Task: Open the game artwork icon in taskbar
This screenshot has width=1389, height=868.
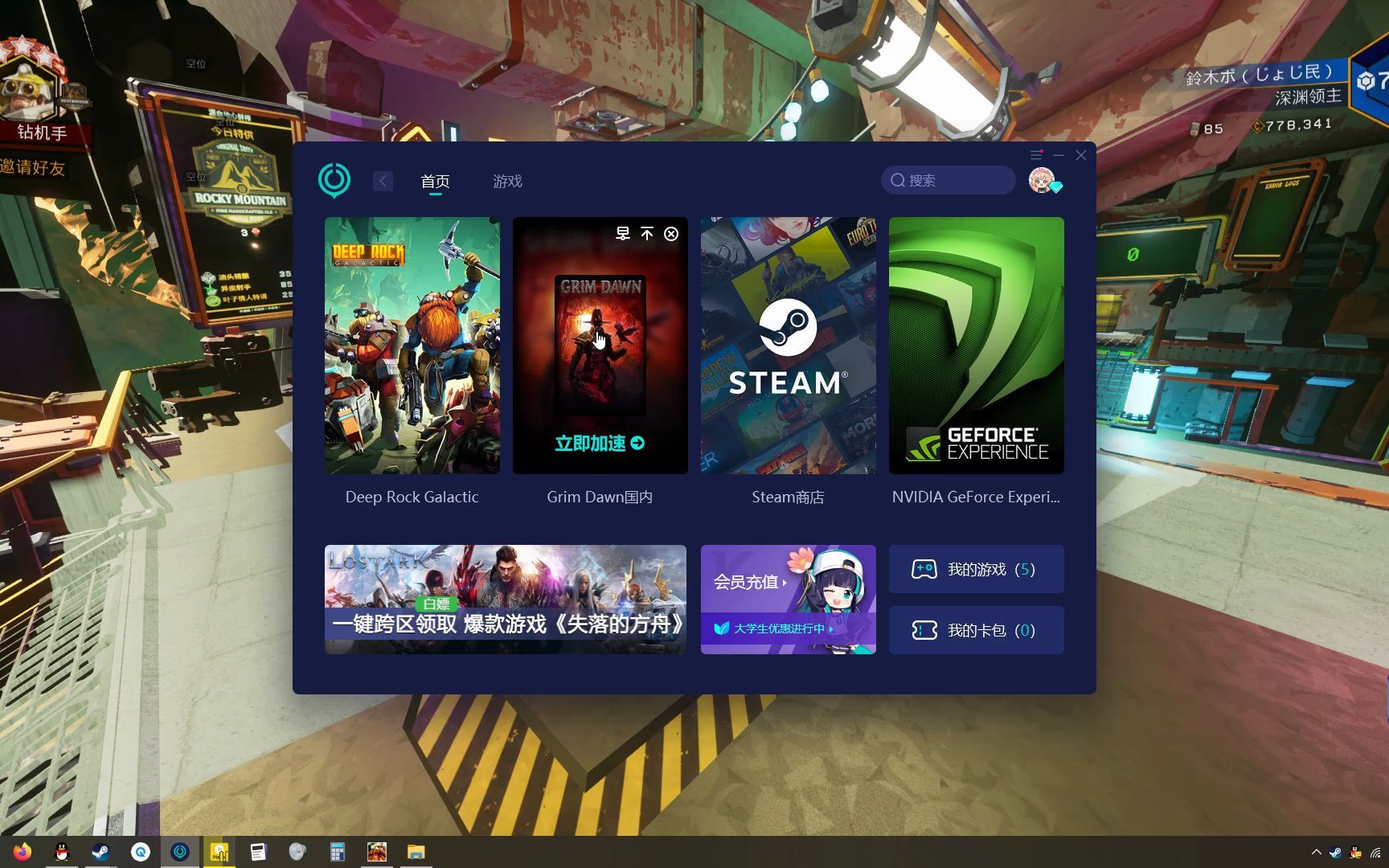Action: pos(377,852)
